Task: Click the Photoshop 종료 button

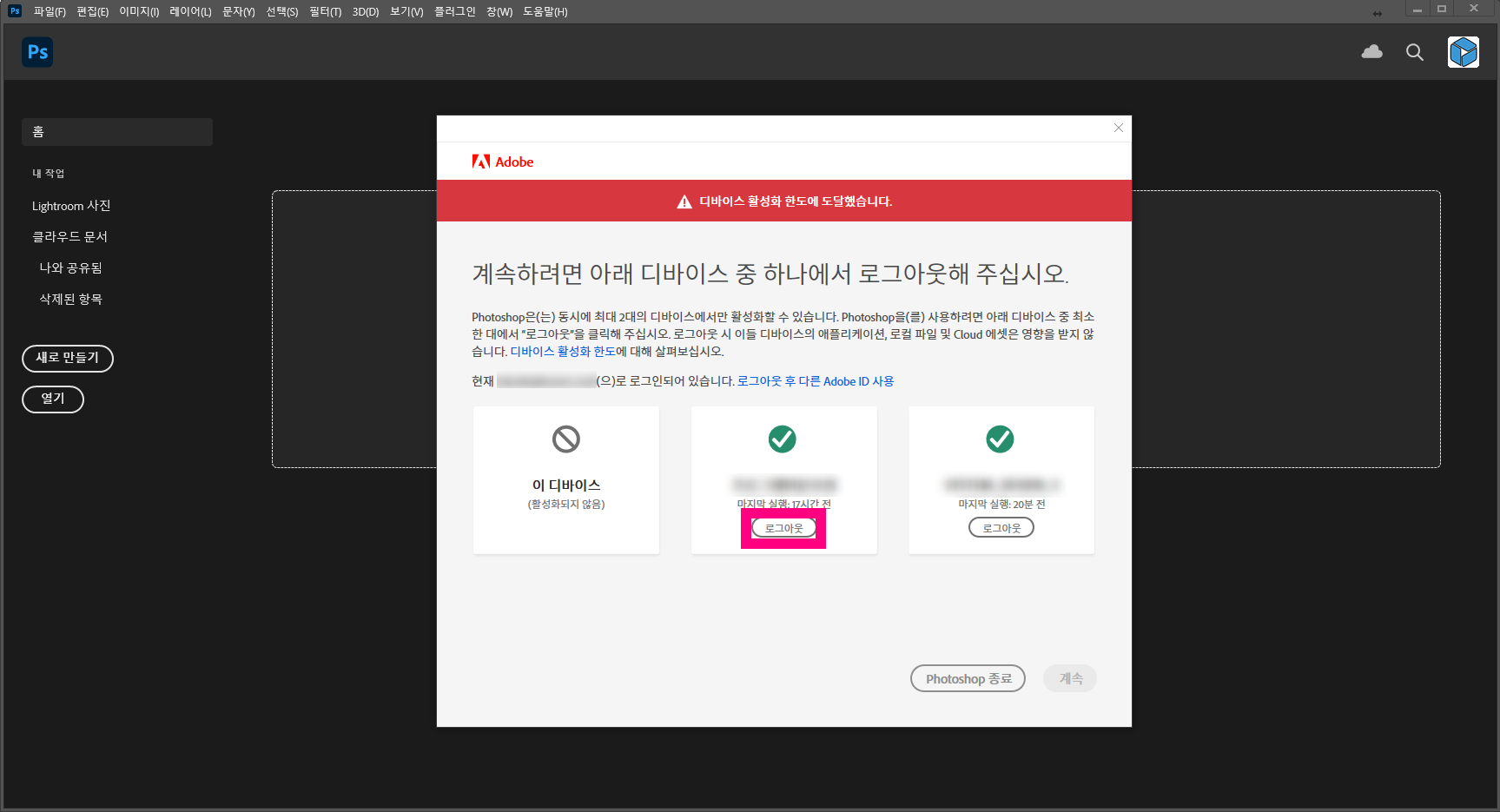Action: [x=968, y=678]
